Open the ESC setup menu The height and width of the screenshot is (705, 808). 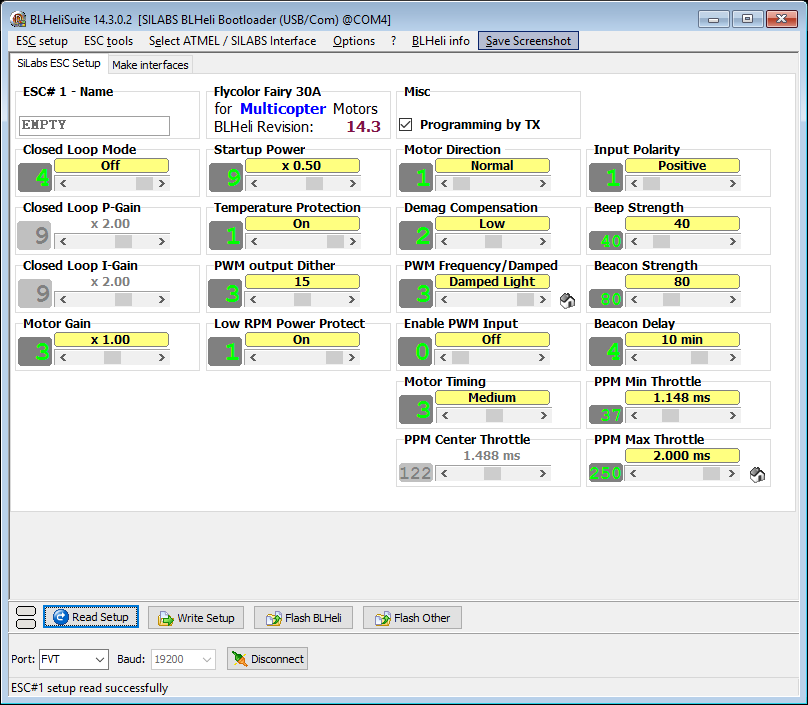[42, 41]
